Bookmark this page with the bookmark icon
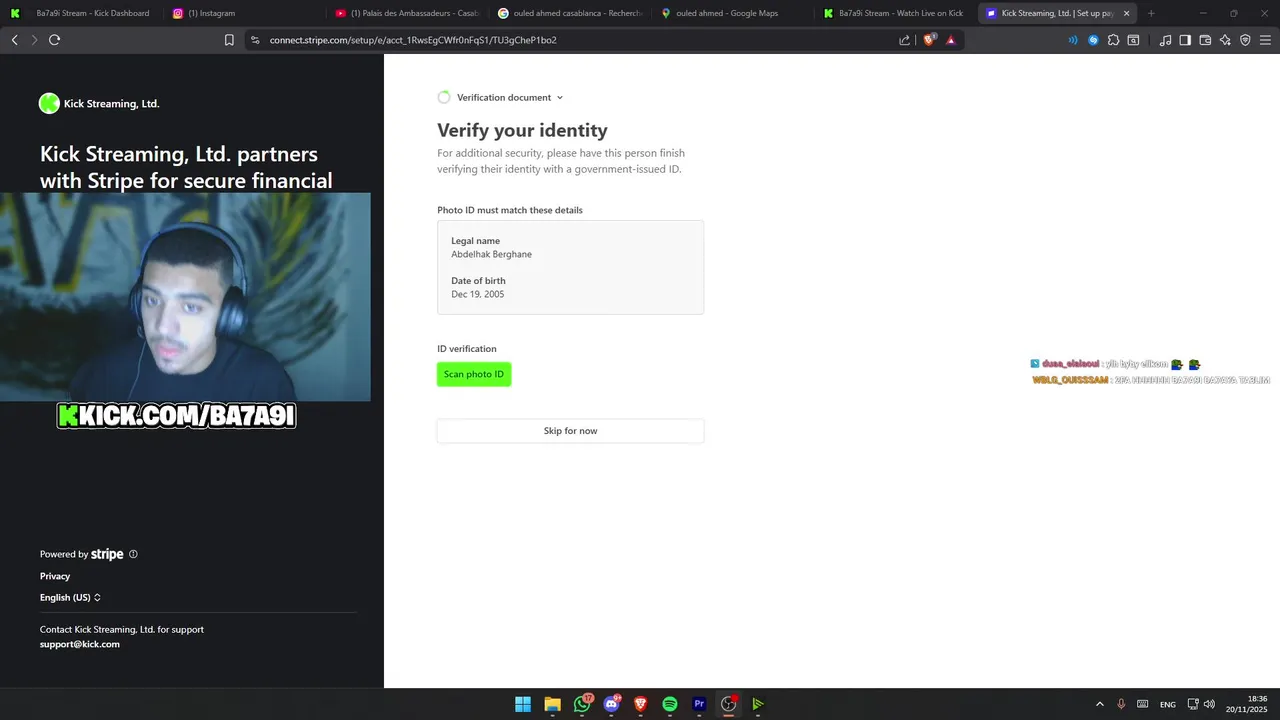Image resolution: width=1280 pixels, height=720 pixels. [229, 40]
